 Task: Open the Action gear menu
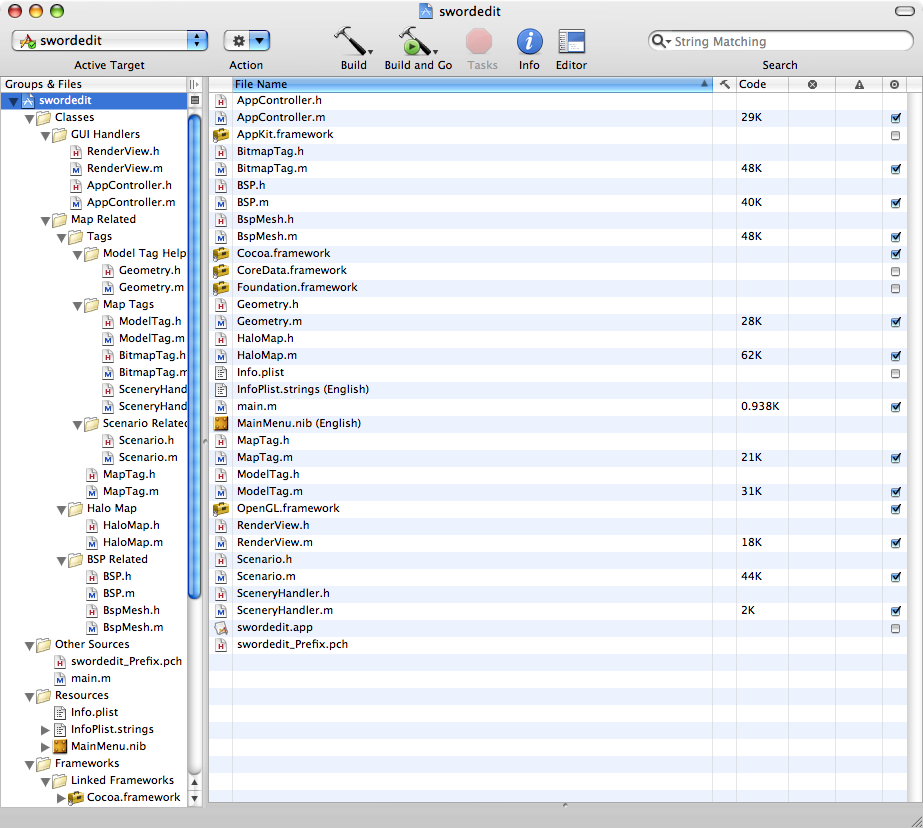(x=247, y=41)
